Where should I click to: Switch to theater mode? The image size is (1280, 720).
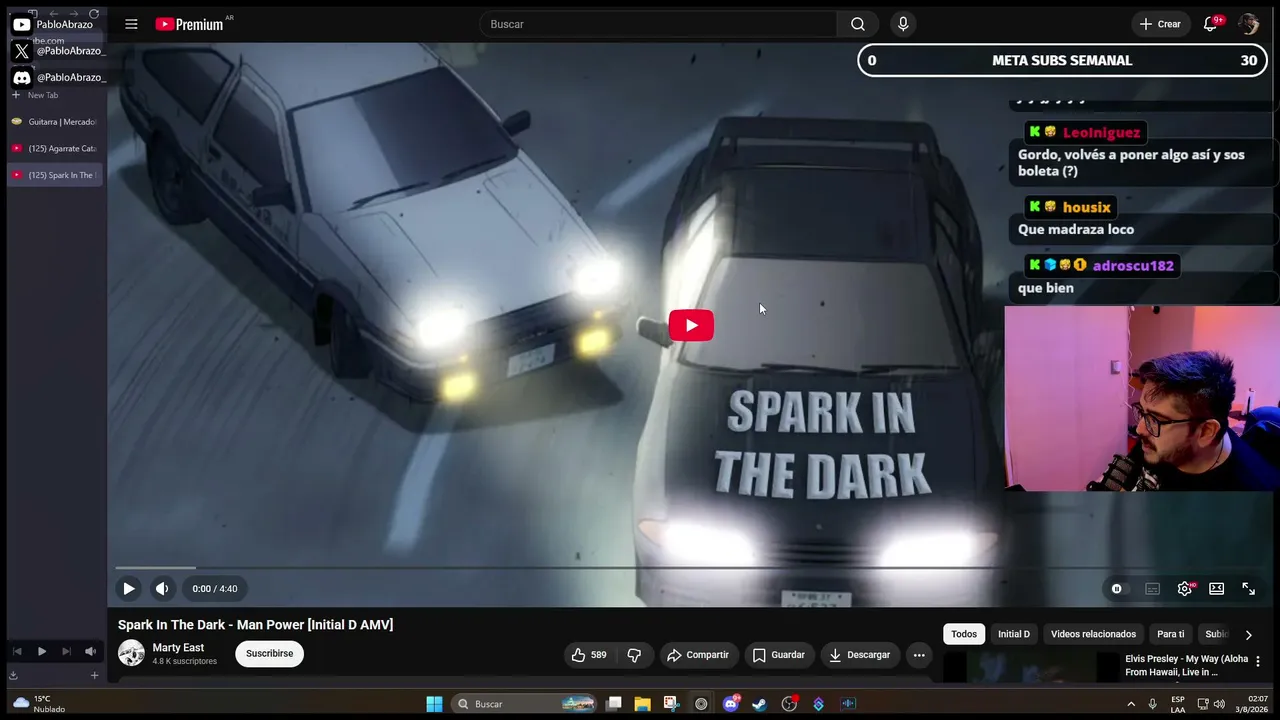coord(1217,589)
